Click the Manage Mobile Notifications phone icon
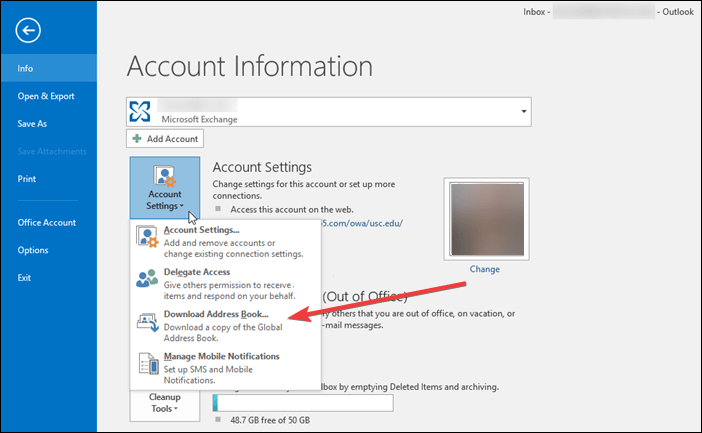Screen dimensions: 702x433 click(148, 363)
